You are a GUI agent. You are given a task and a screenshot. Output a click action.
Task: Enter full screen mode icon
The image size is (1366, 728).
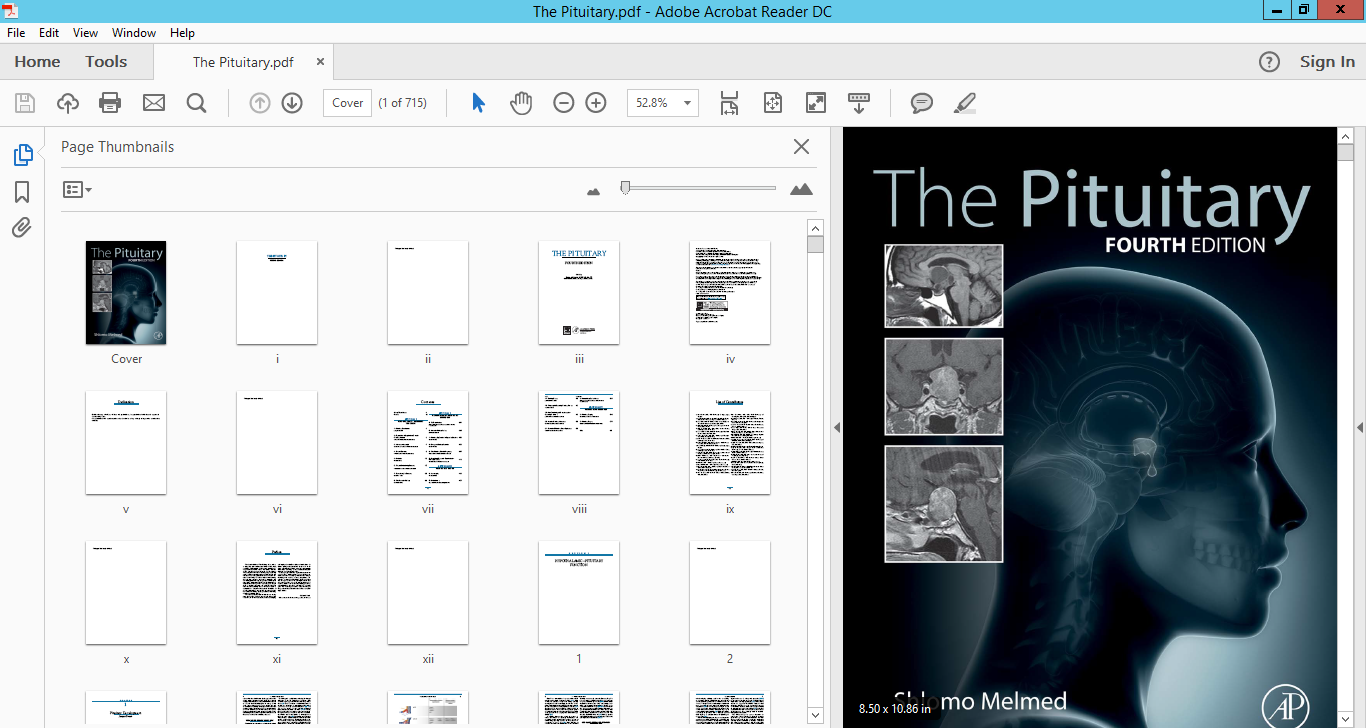(x=816, y=103)
